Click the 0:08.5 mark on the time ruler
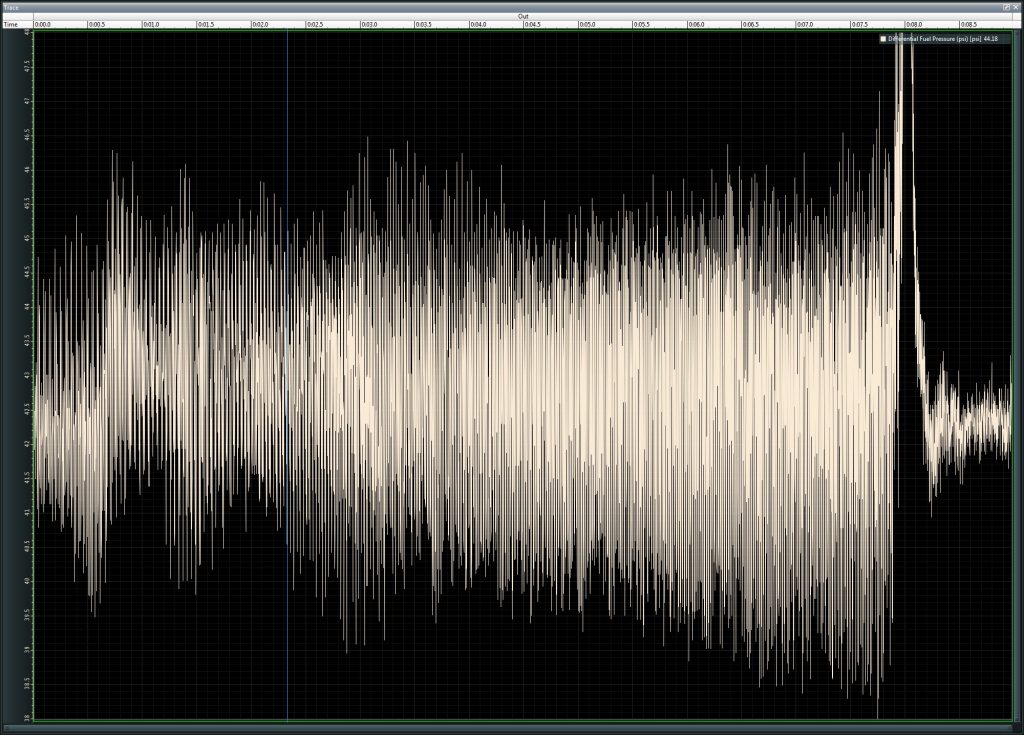The height and width of the screenshot is (735, 1024). pos(968,24)
